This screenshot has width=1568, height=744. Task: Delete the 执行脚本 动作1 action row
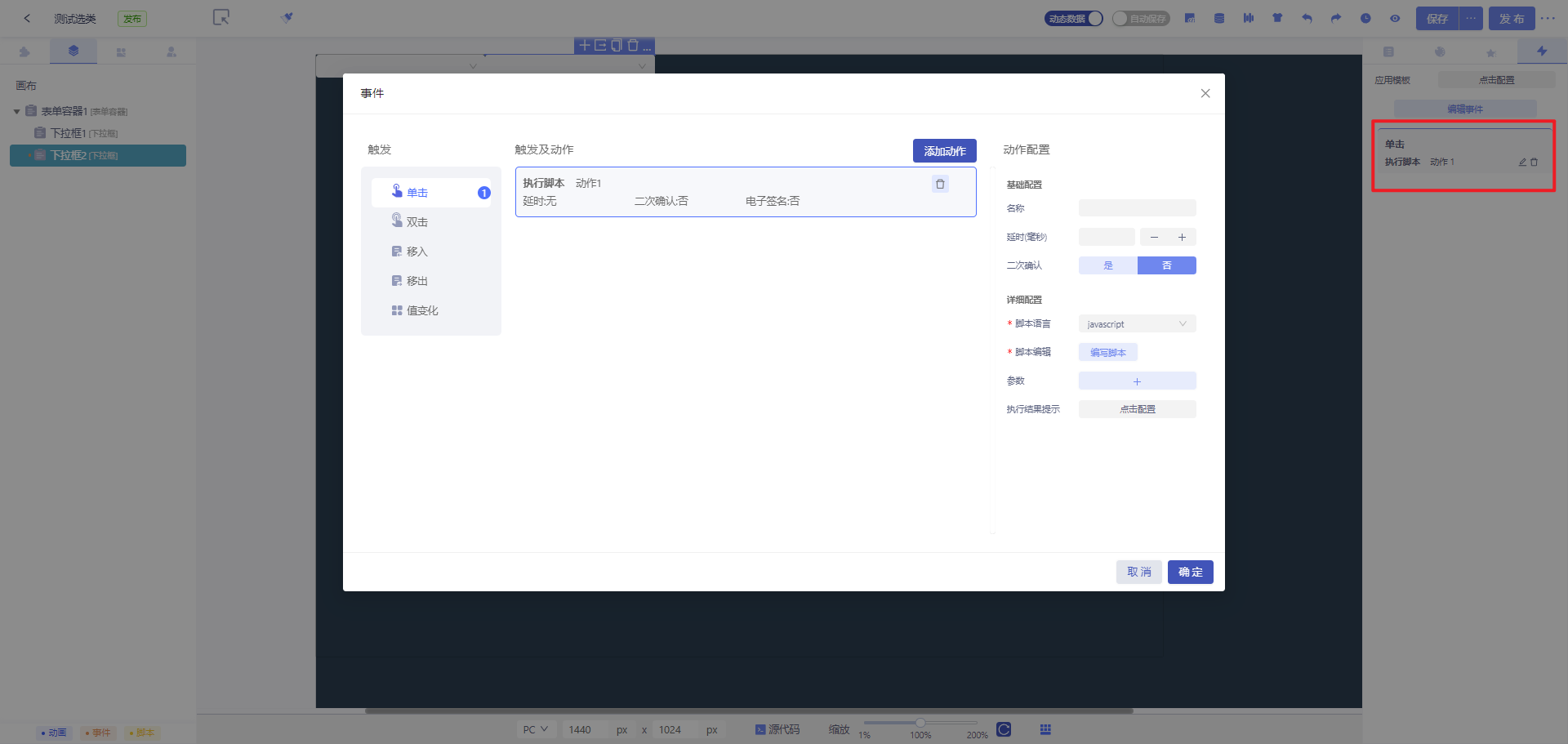tap(940, 184)
